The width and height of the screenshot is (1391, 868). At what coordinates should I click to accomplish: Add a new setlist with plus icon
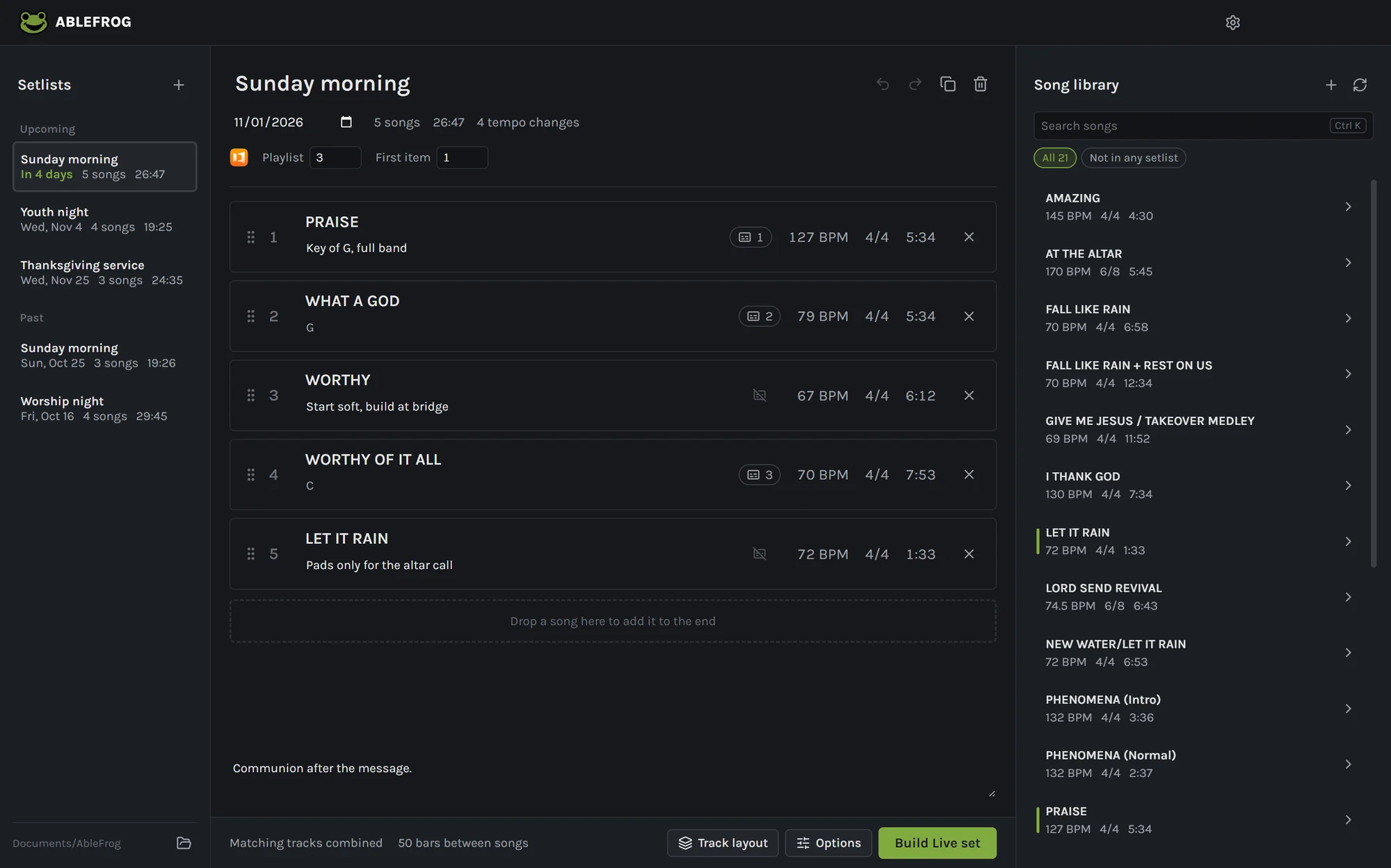[x=179, y=85]
